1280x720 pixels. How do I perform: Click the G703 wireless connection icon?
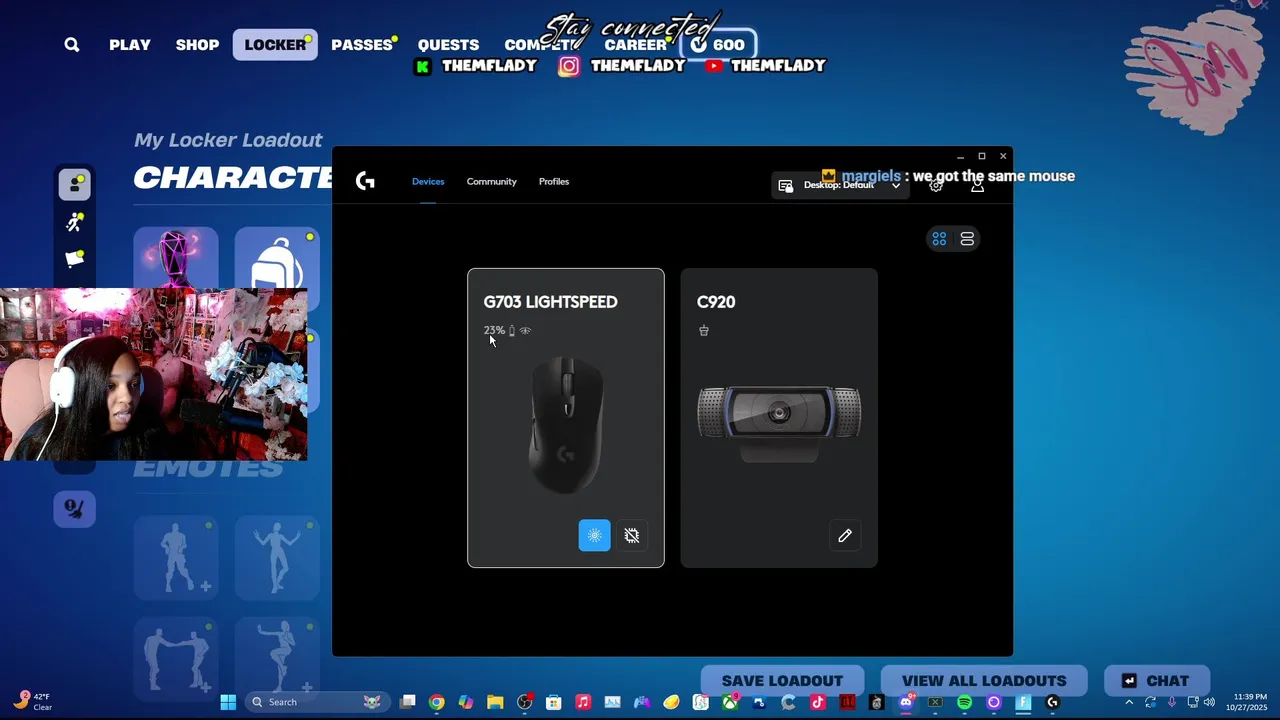525,331
